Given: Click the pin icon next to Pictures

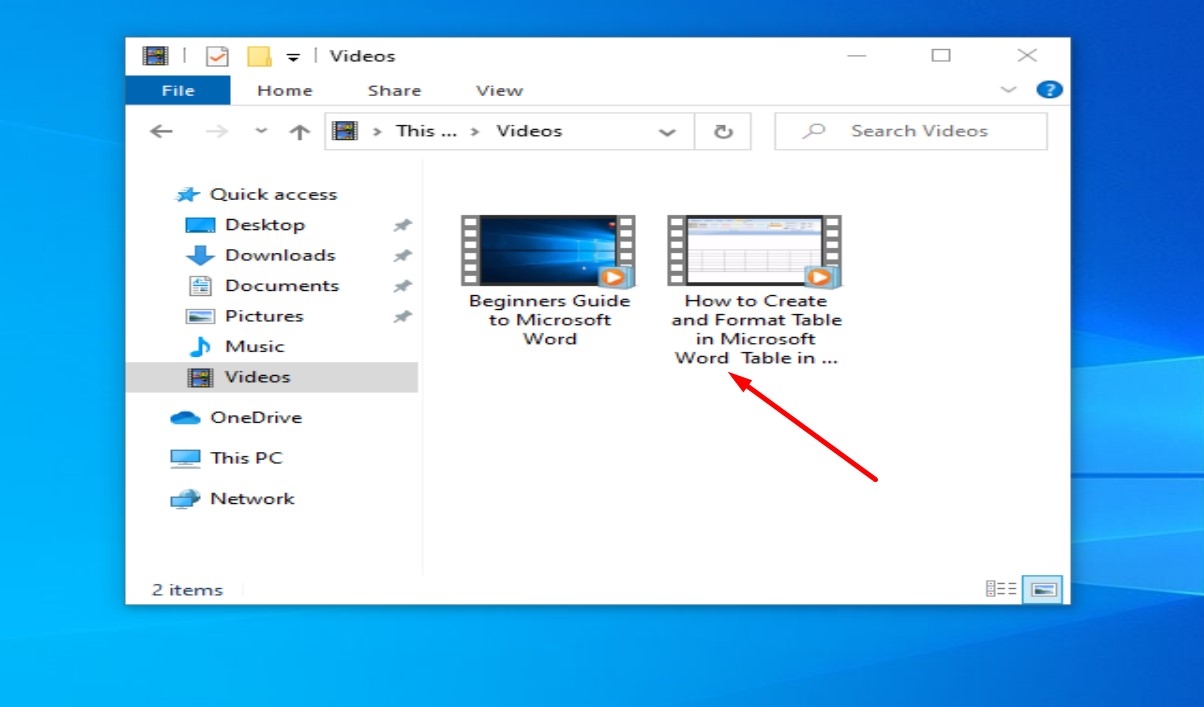Looking at the screenshot, I should (x=402, y=316).
